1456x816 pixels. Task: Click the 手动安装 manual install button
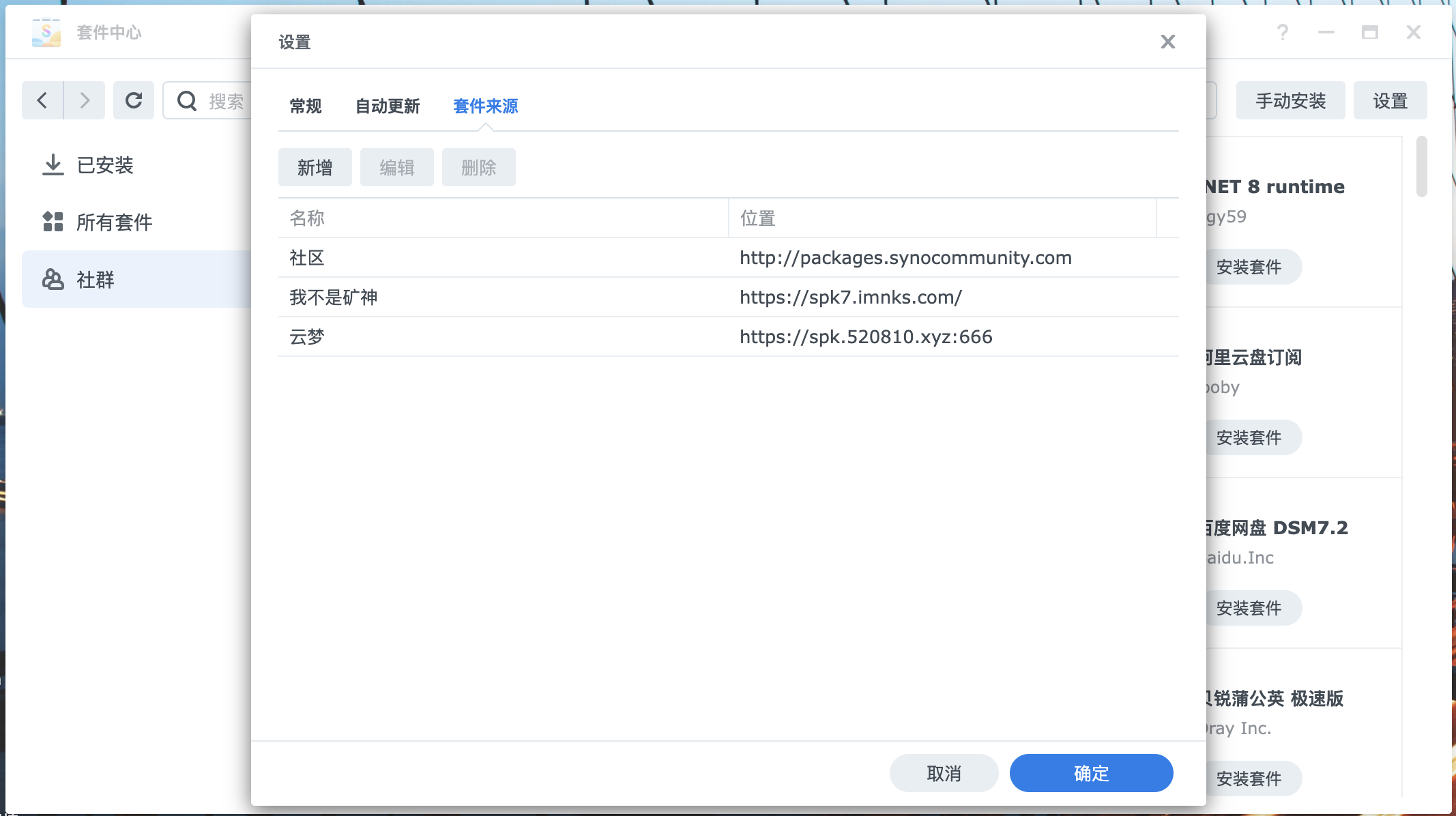(x=1290, y=101)
